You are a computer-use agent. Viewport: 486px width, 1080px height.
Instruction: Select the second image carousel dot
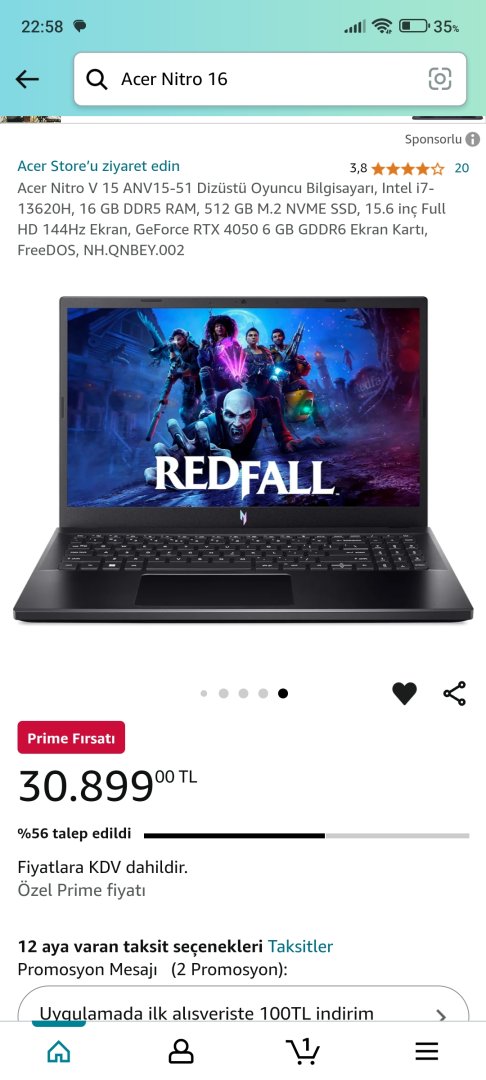[224, 694]
